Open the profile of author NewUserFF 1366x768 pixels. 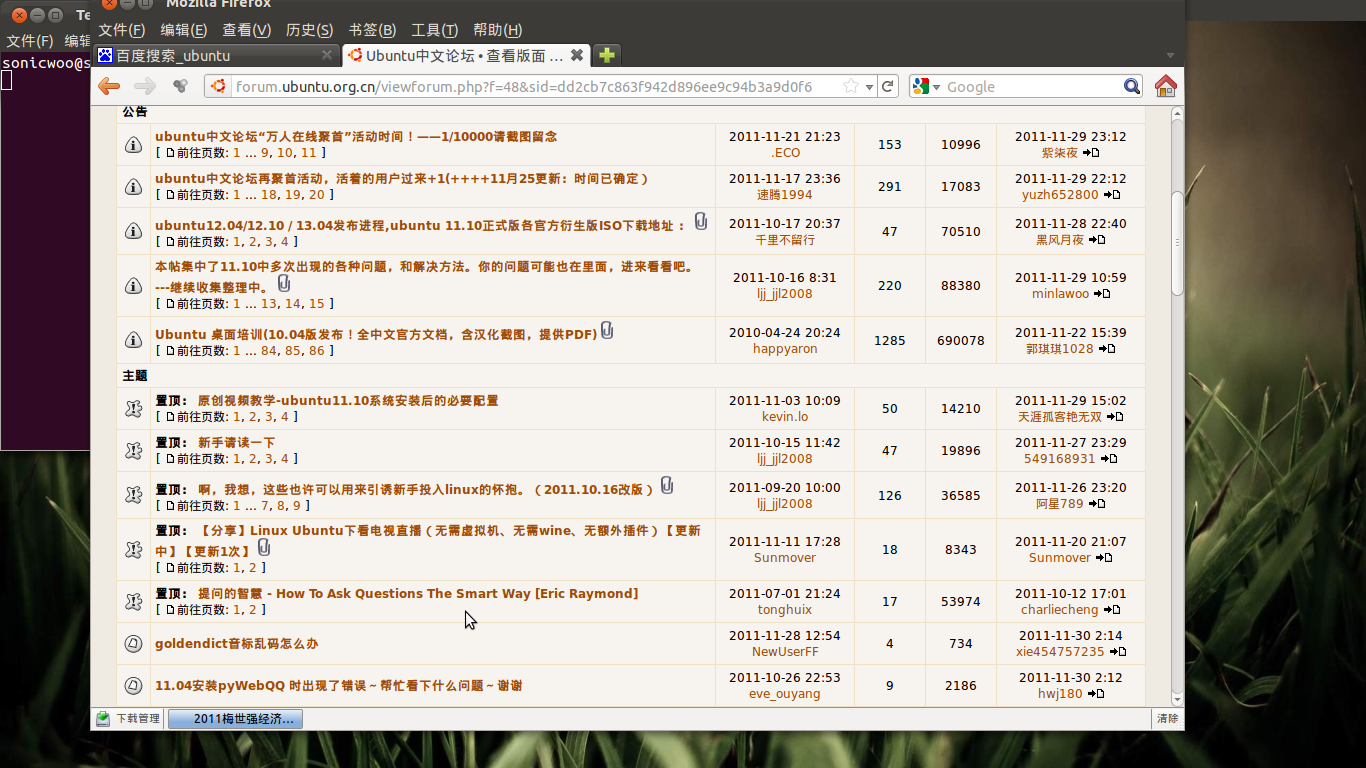pyautogui.click(x=785, y=652)
